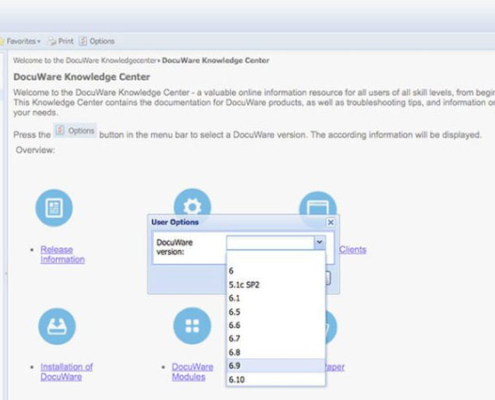
Task: Follow the DocuWare Modules link
Action: (192, 372)
